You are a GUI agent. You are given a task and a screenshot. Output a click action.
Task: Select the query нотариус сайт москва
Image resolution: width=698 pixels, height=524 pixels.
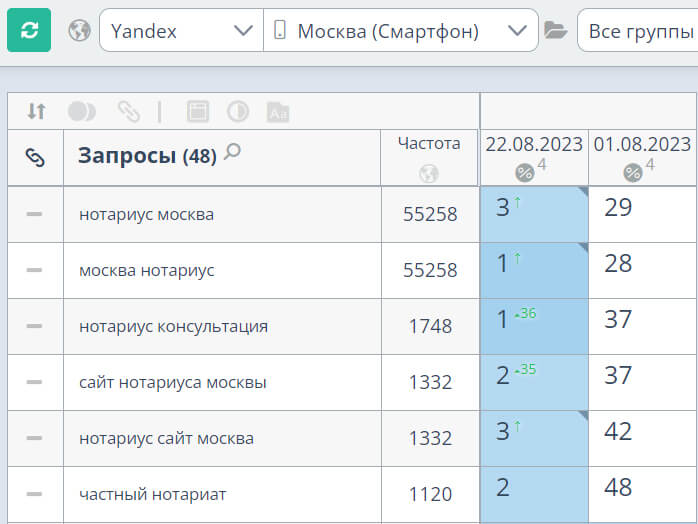pos(166,439)
